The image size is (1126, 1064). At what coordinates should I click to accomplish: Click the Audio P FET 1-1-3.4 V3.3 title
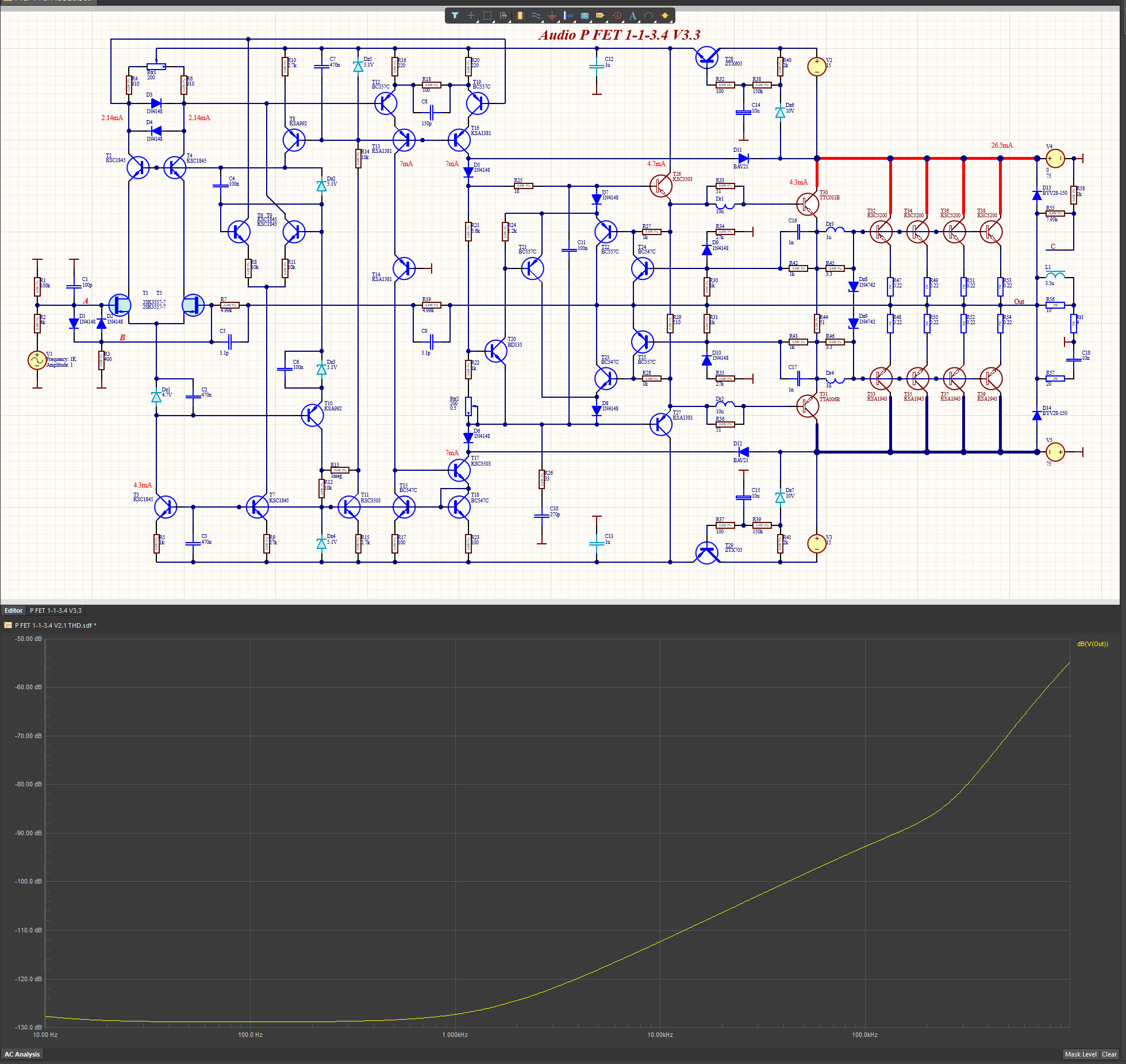[619, 35]
